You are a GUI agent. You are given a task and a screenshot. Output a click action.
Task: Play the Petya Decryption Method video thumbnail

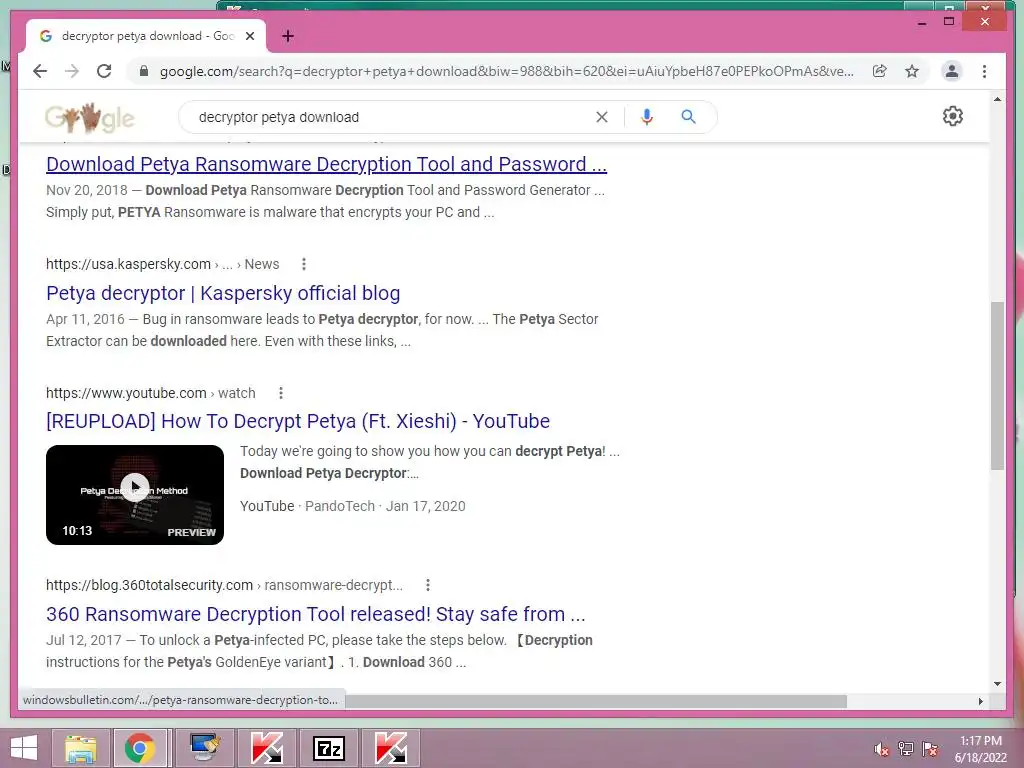[135, 494]
